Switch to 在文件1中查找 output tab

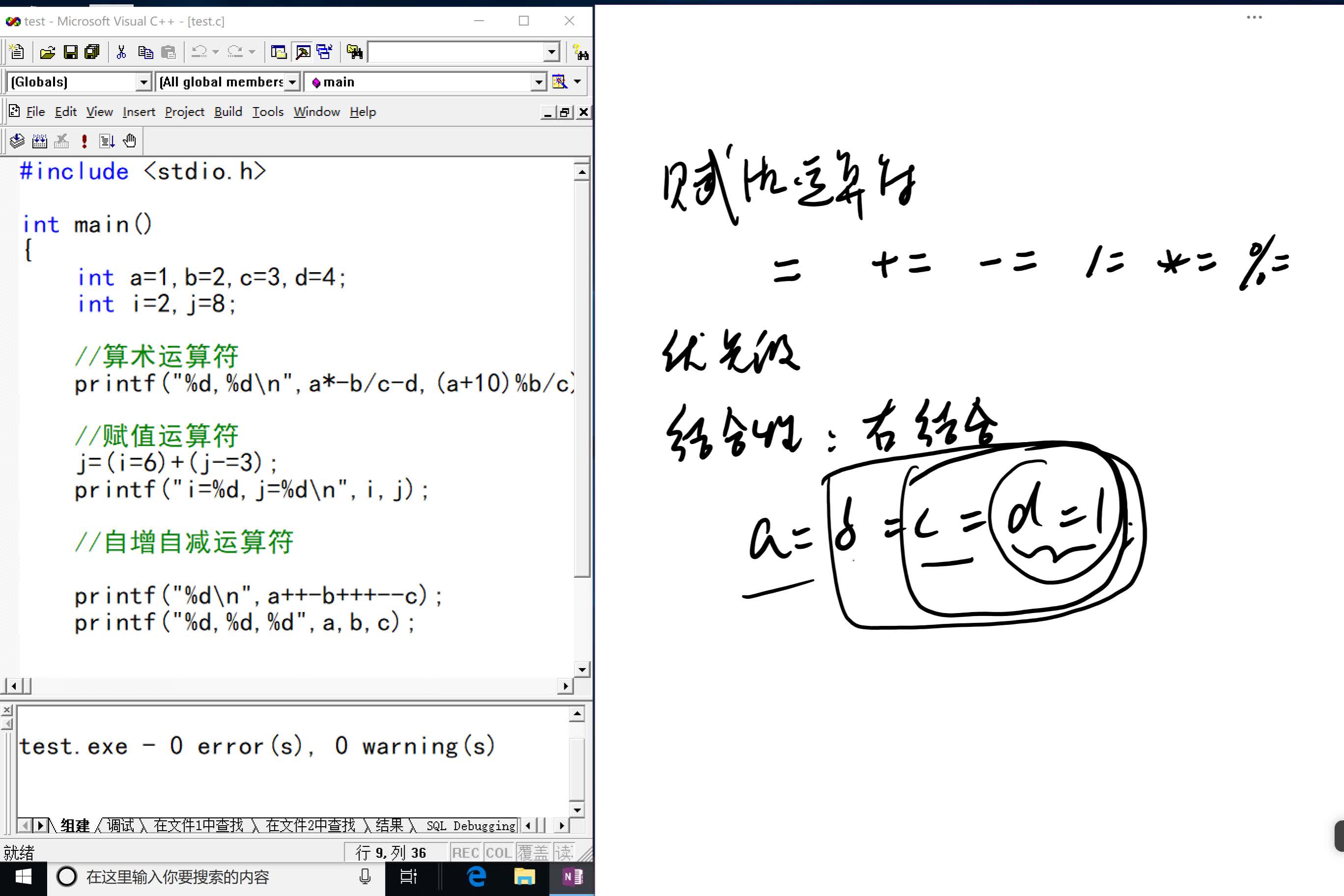pos(198,825)
